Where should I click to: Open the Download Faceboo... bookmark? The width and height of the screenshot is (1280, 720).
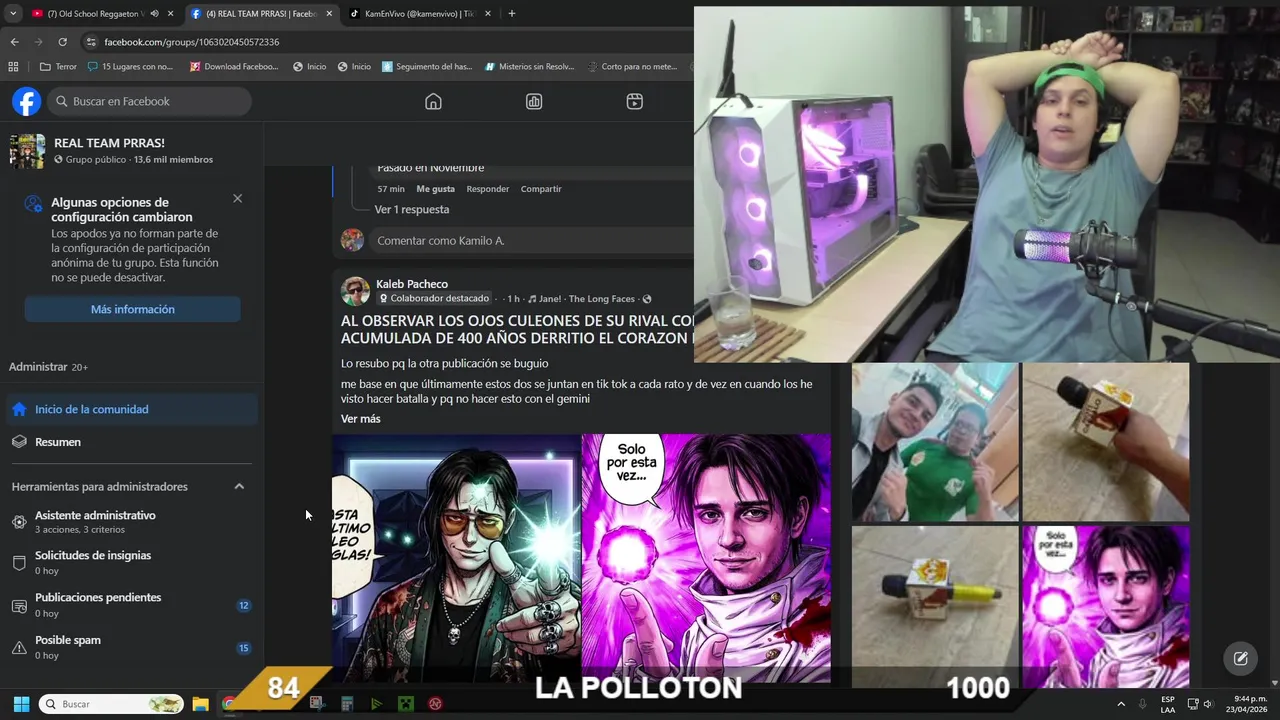point(233,67)
